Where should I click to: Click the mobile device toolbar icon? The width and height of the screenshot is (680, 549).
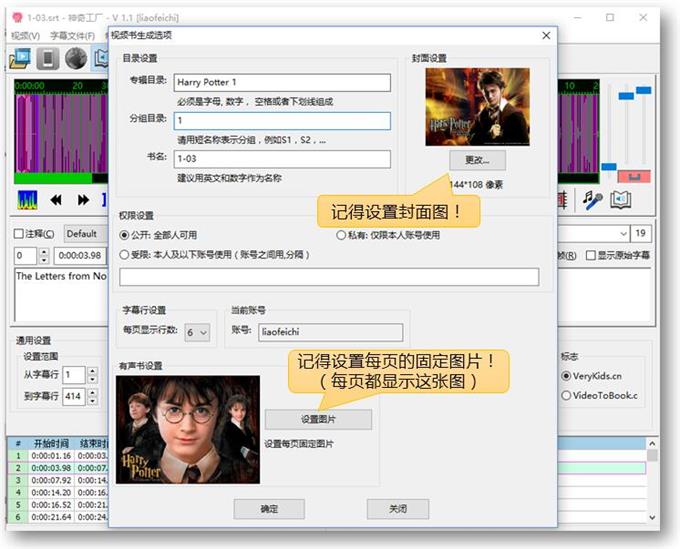click(x=48, y=59)
